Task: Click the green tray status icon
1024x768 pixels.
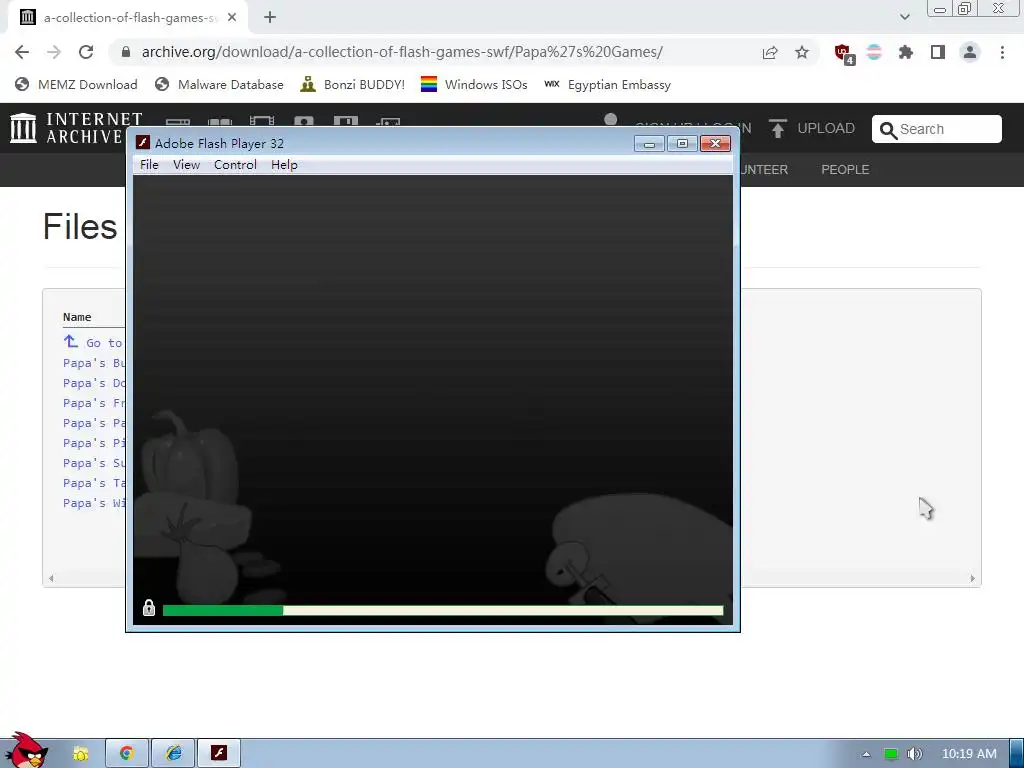Action: (x=891, y=754)
